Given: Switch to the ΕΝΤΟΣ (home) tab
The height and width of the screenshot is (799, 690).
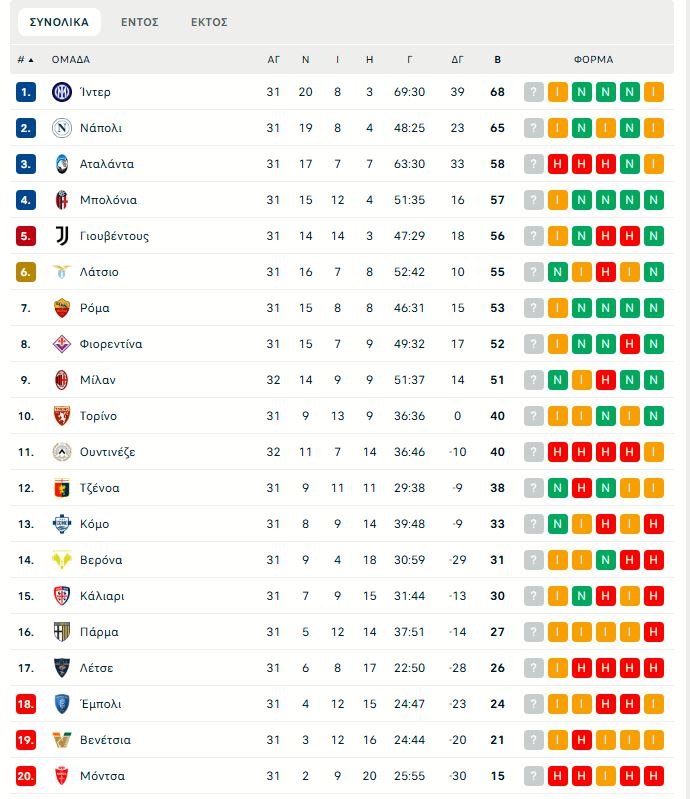Looking at the screenshot, I should pos(140,22).
